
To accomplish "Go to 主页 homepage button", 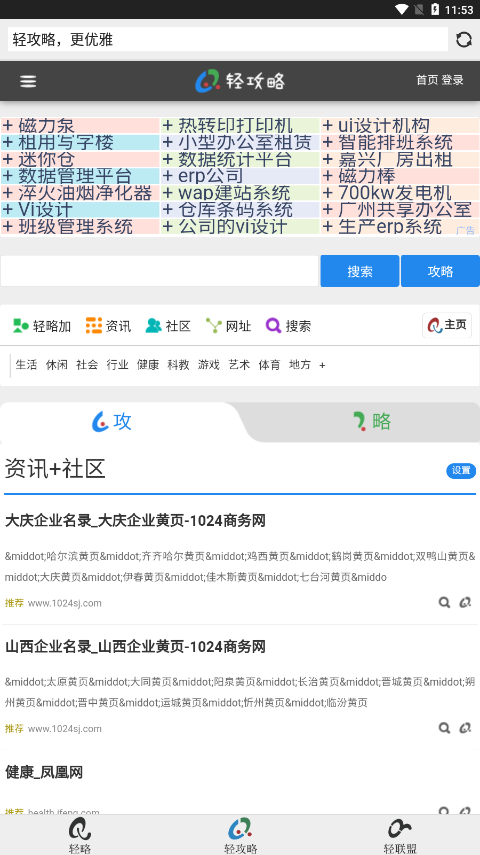I will tap(447, 326).
